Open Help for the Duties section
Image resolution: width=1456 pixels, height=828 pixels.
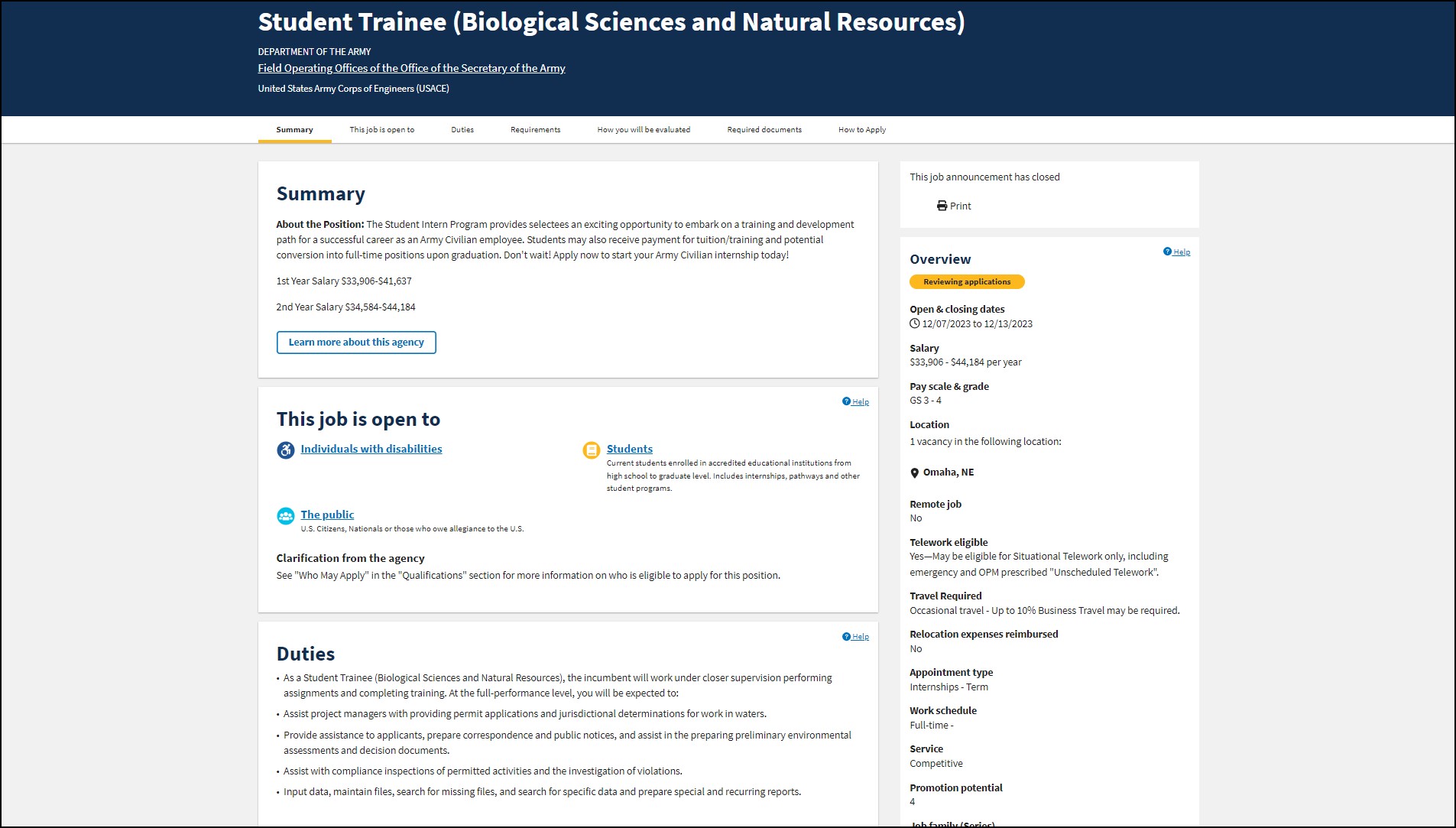click(x=855, y=636)
